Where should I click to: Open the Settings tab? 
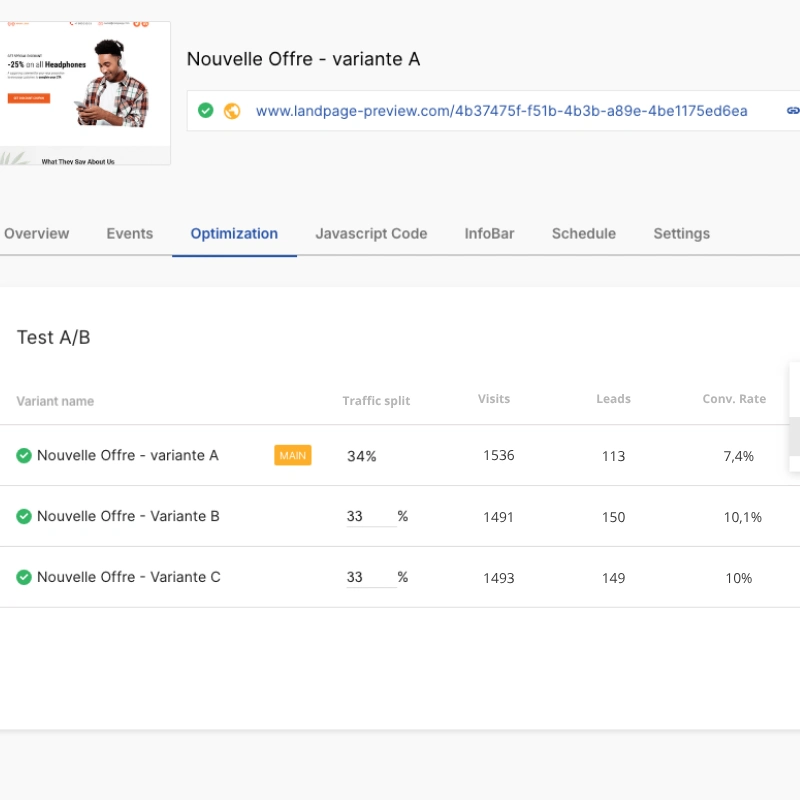[x=682, y=234]
